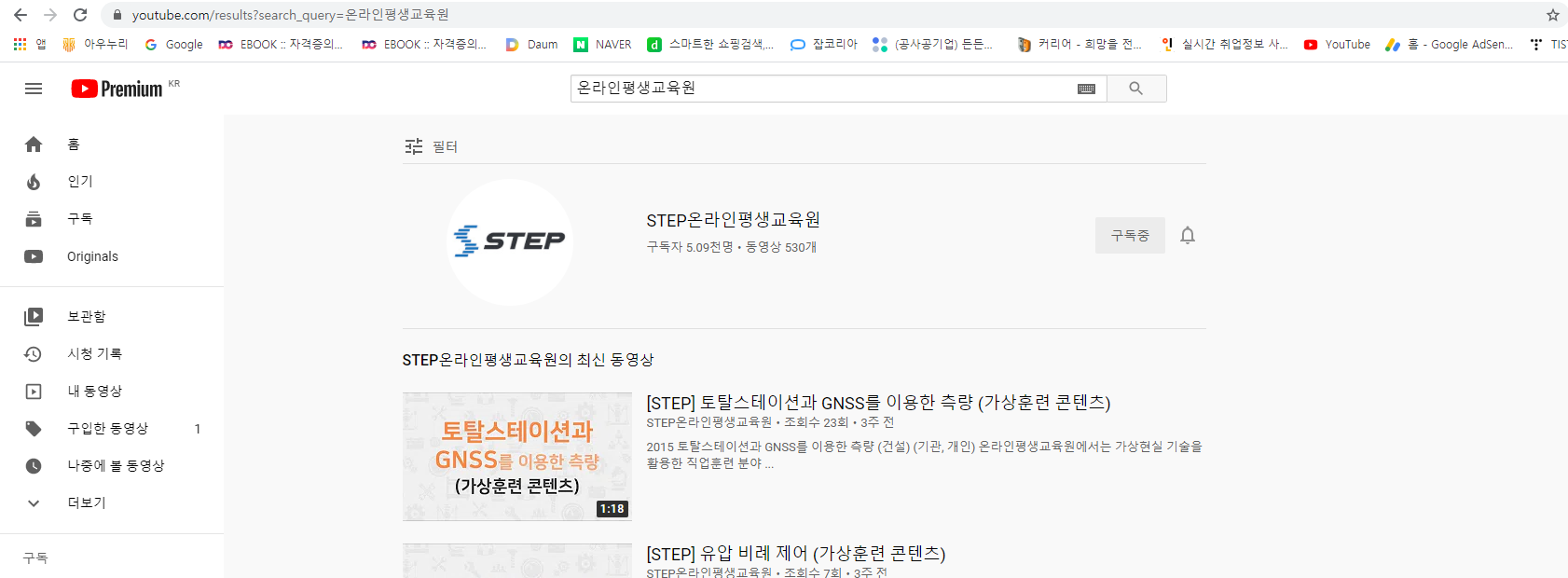
Task: Click the purchases tag icon
Action: point(34,428)
